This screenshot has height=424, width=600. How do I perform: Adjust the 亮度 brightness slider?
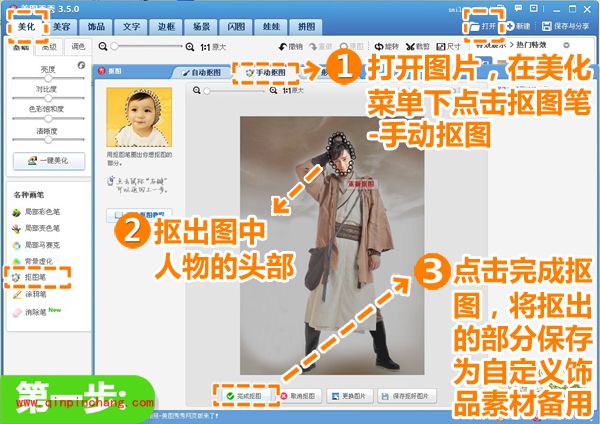tap(48, 78)
